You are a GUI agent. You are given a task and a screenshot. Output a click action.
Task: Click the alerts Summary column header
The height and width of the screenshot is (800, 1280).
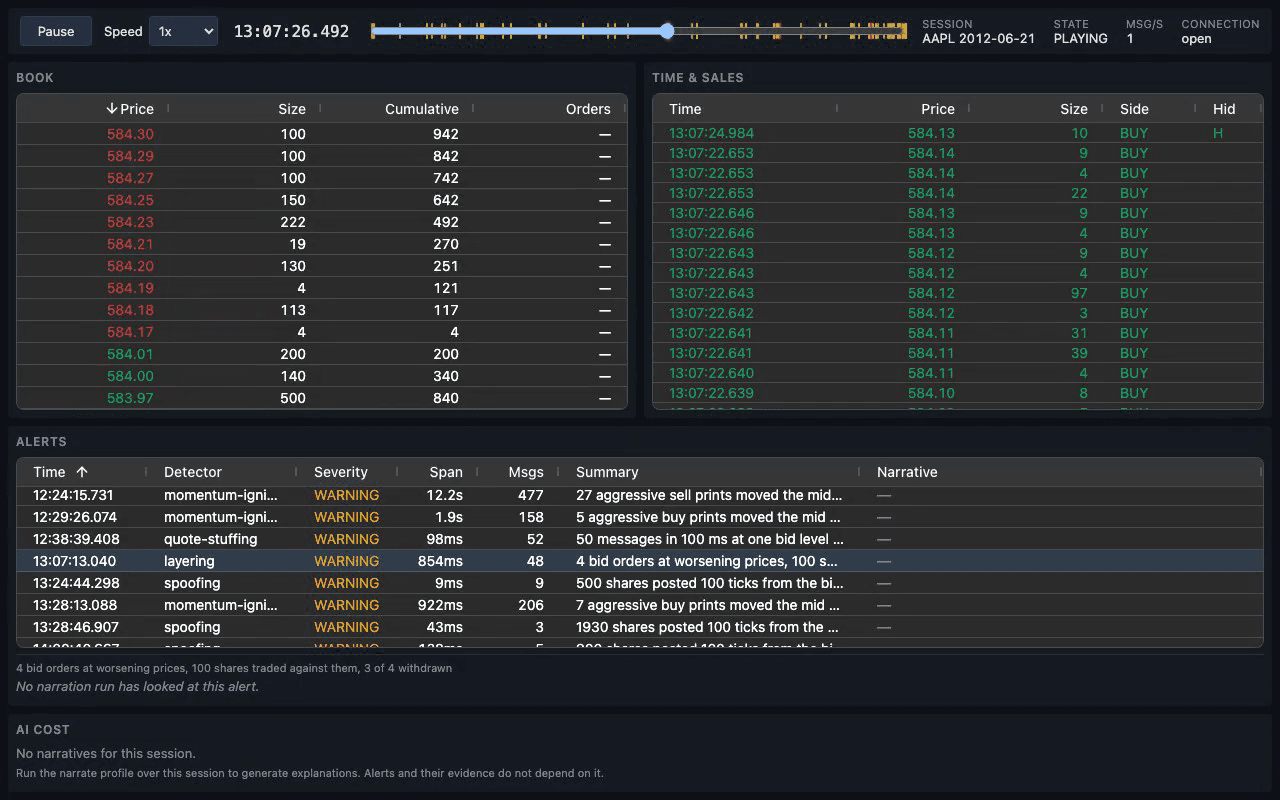(x=607, y=472)
